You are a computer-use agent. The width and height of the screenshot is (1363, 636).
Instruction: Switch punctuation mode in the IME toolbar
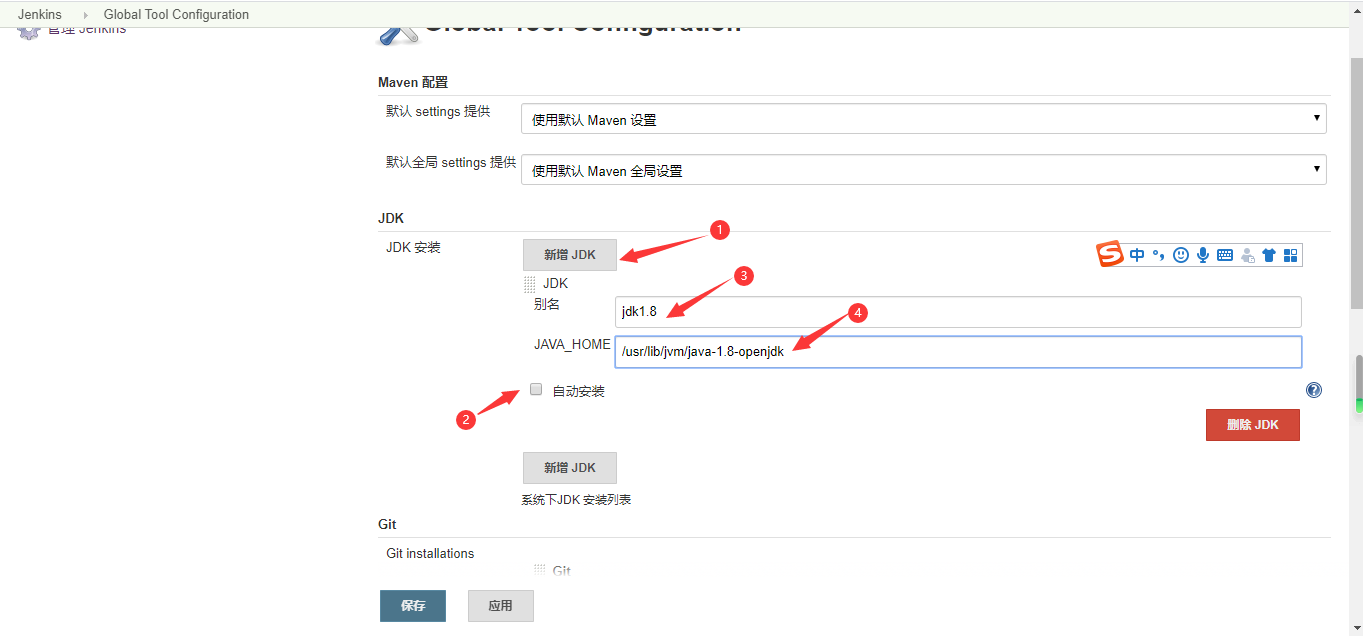(x=1159, y=255)
